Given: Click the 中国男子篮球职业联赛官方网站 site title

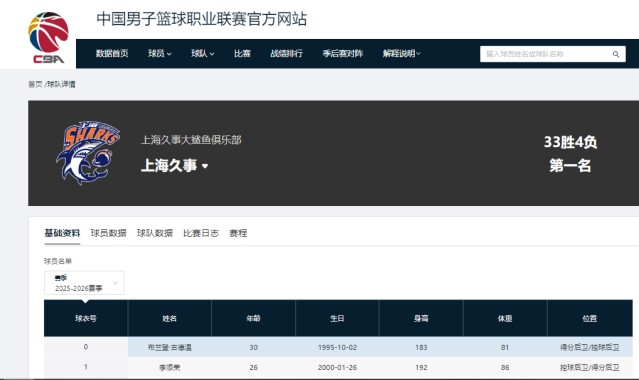Looking at the screenshot, I should pos(202,19).
